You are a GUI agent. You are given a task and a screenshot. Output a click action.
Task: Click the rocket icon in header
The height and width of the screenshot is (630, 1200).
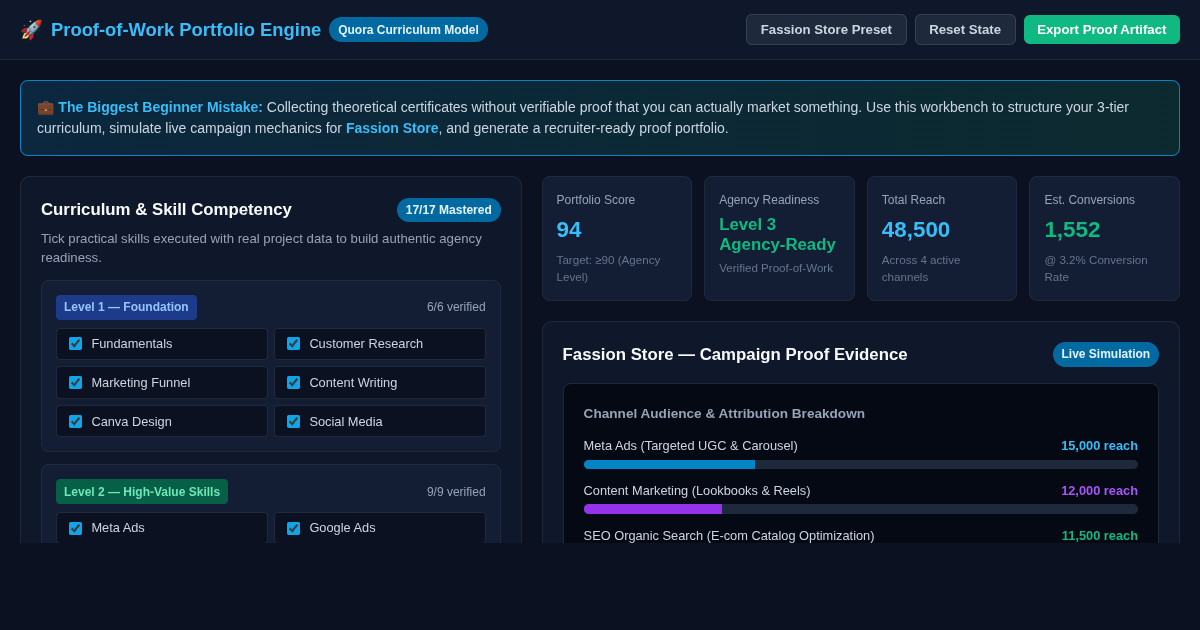click(31, 30)
